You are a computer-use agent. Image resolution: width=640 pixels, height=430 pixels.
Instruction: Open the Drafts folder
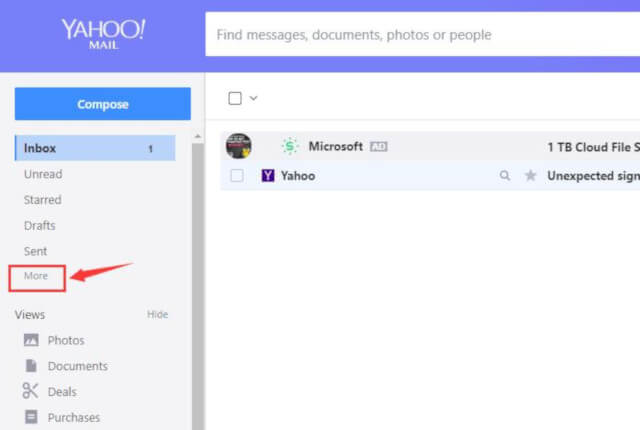tap(40, 226)
